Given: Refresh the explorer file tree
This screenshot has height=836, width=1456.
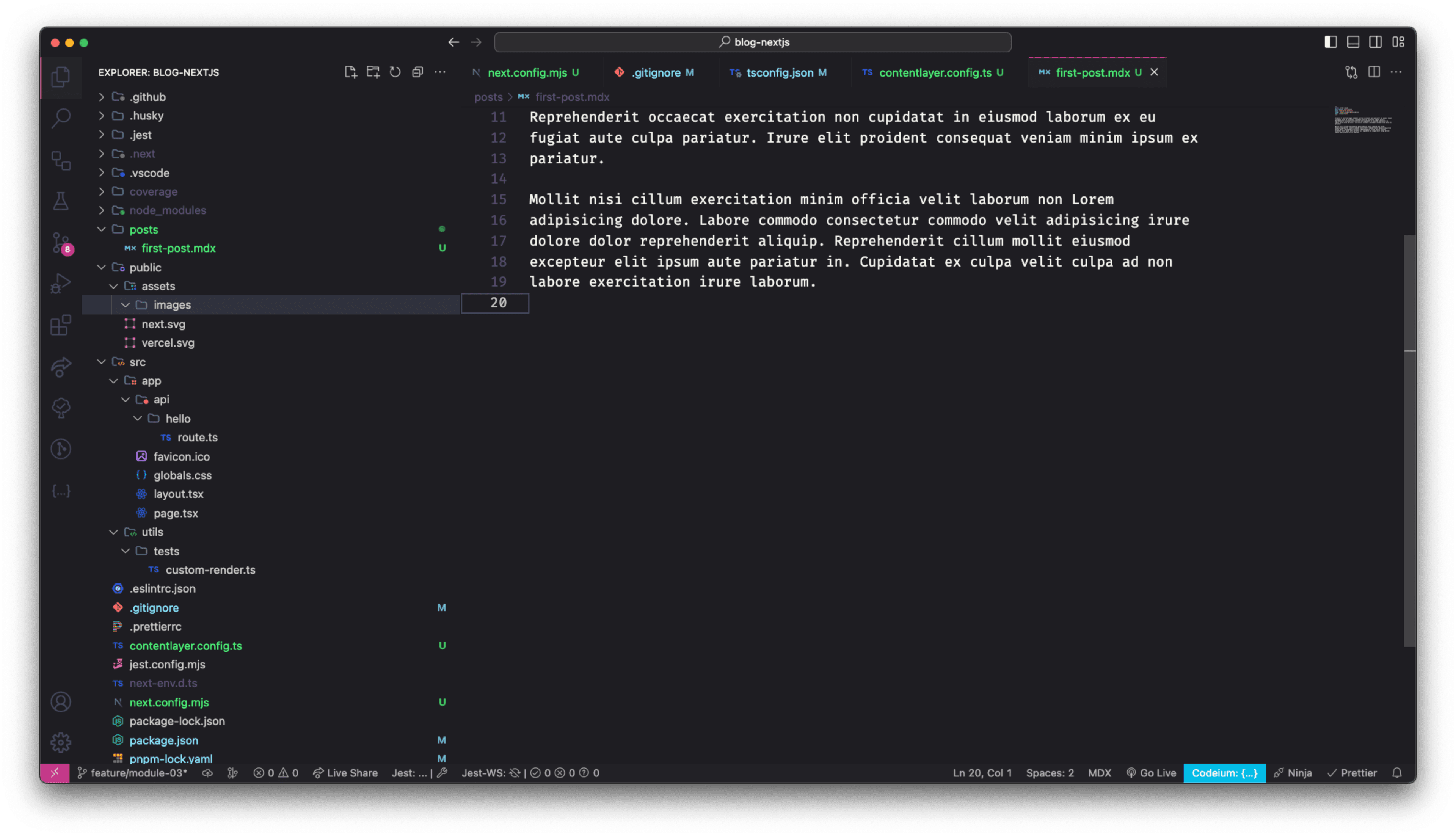Looking at the screenshot, I should click(x=395, y=72).
